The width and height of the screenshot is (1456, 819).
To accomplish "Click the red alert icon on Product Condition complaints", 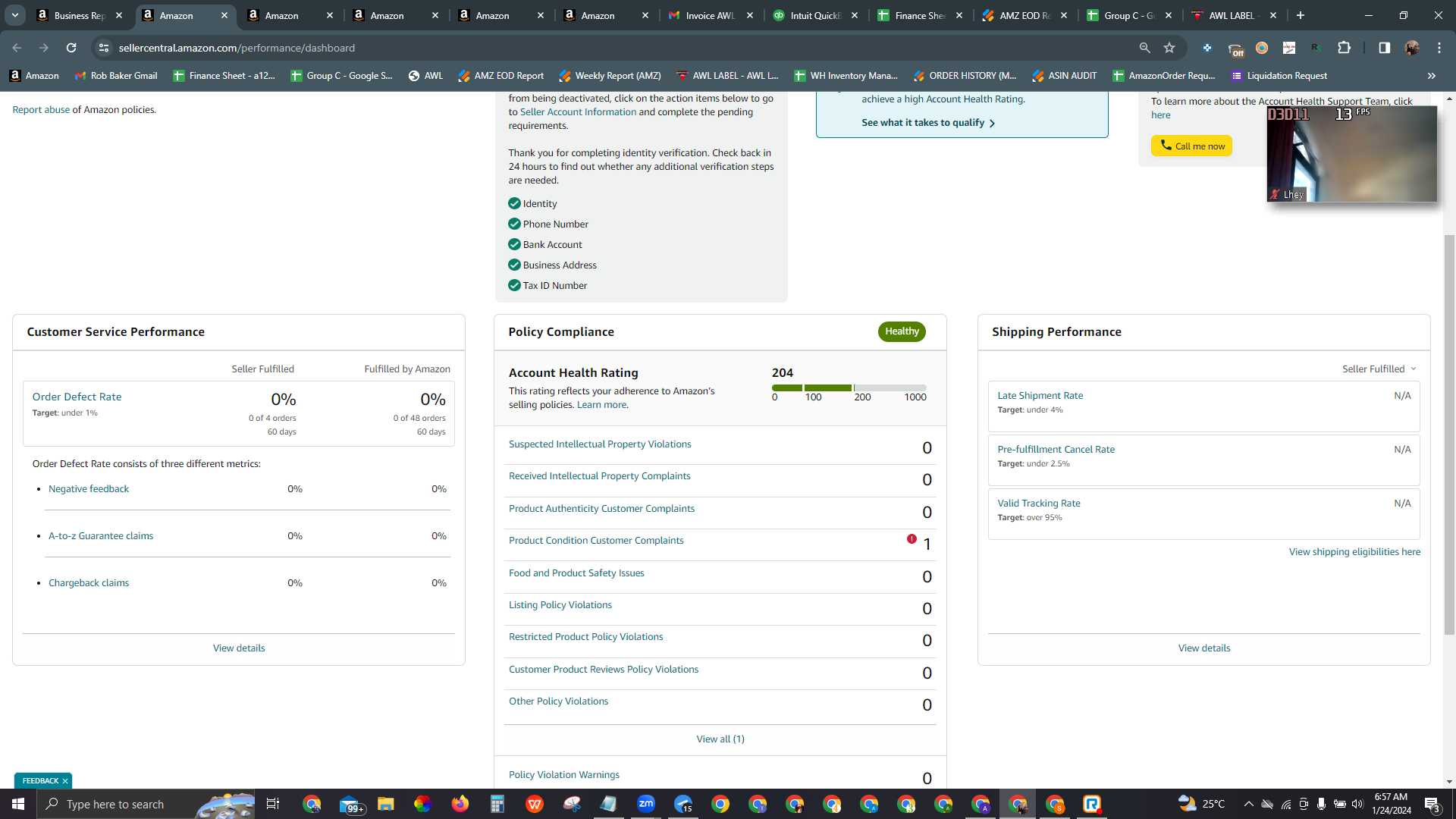I will (x=912, y=539).
